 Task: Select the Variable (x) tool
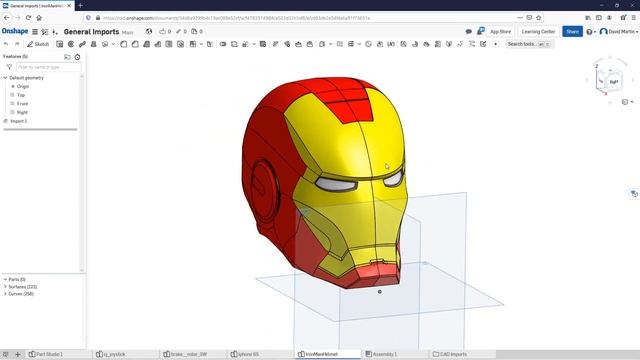391,44
